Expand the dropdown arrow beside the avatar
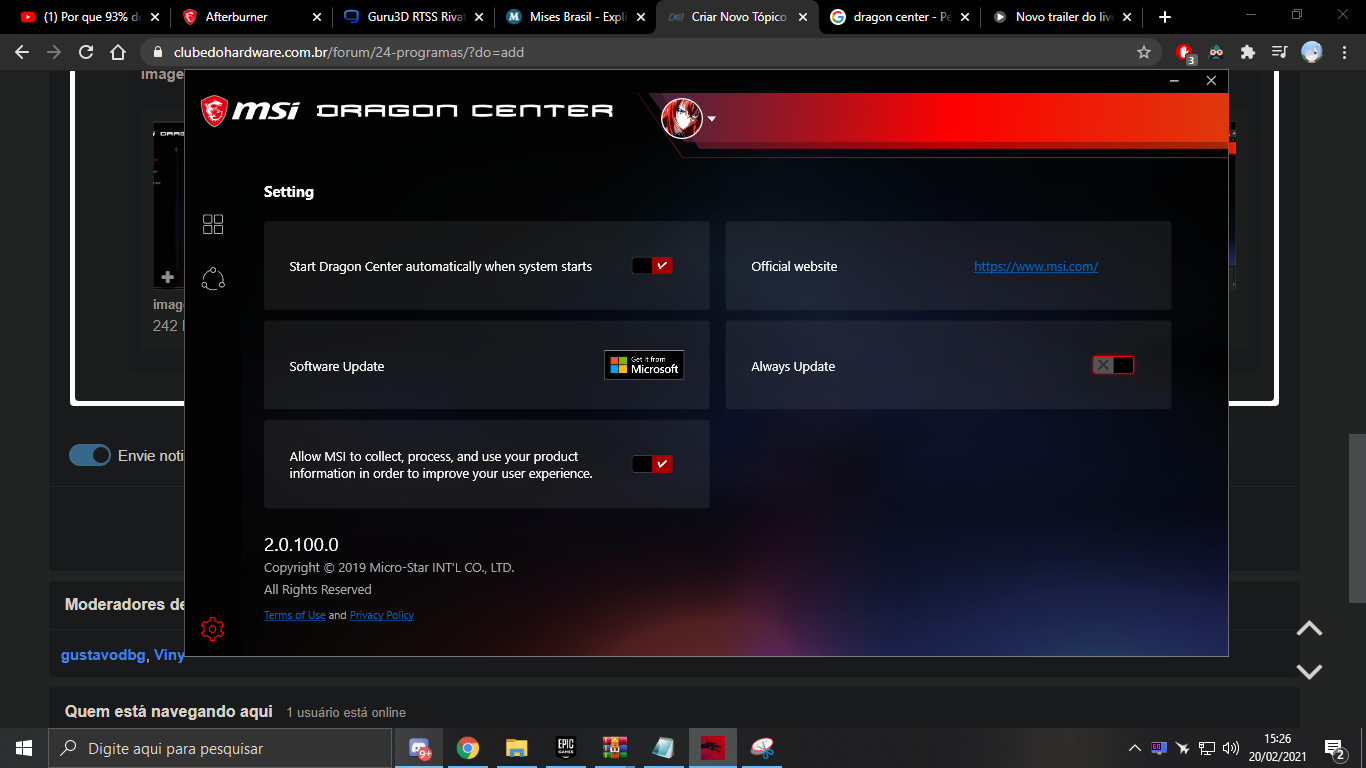The image size is (1366, 768). pyautogui.click(x=712, y=119)
